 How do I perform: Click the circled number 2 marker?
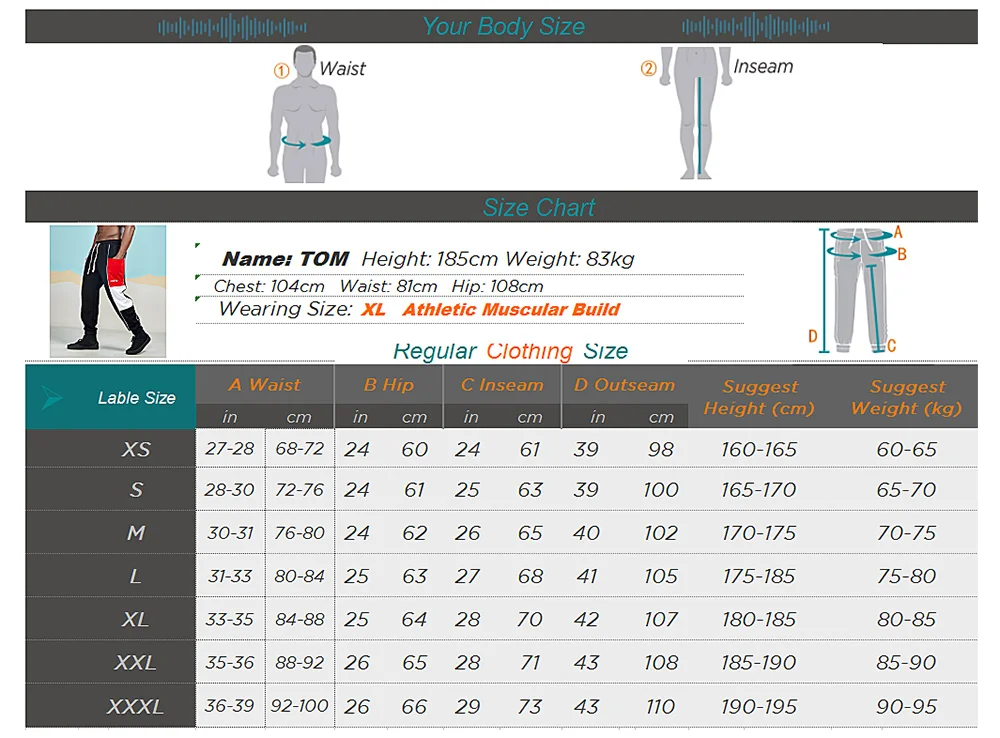click(x=648, y=68)
